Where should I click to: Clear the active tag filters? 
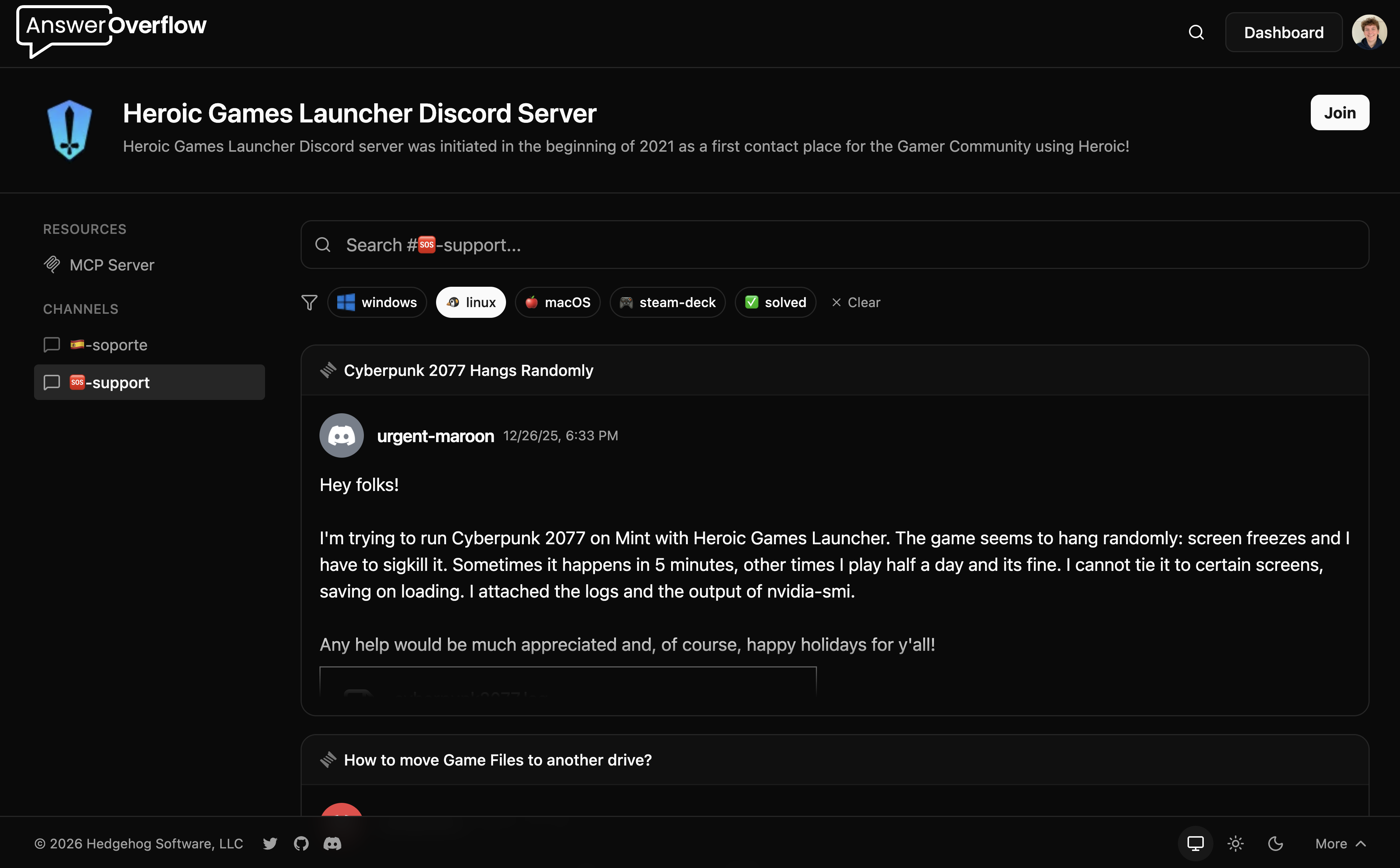click(855, 303)
